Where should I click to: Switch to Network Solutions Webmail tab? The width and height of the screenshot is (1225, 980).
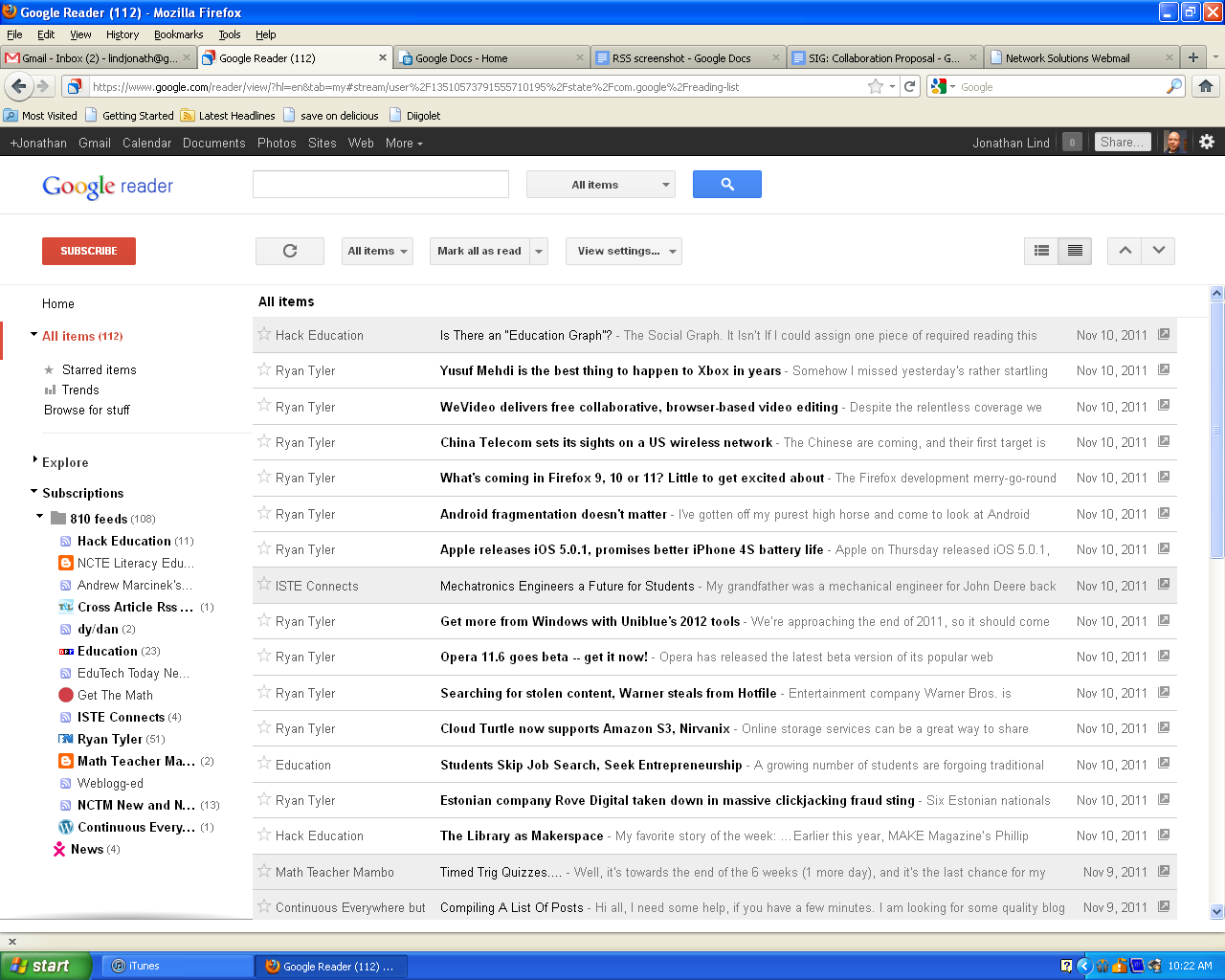click(x=1080, y=57)
